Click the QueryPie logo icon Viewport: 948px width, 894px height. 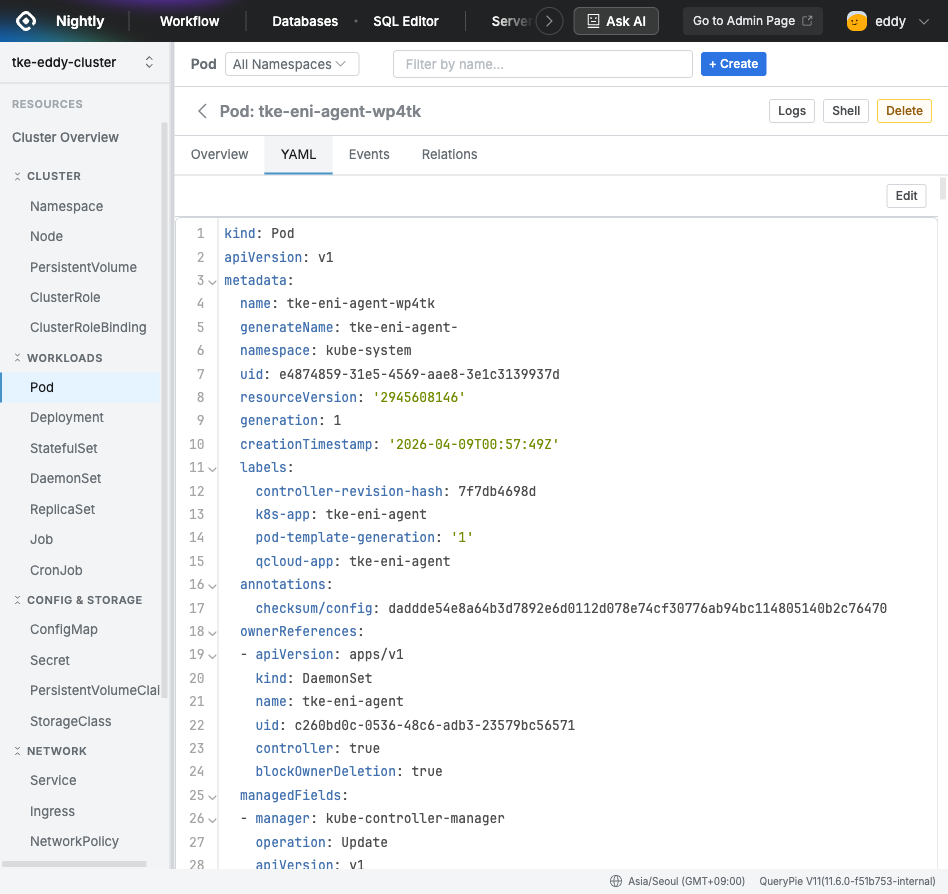point(26,21)
